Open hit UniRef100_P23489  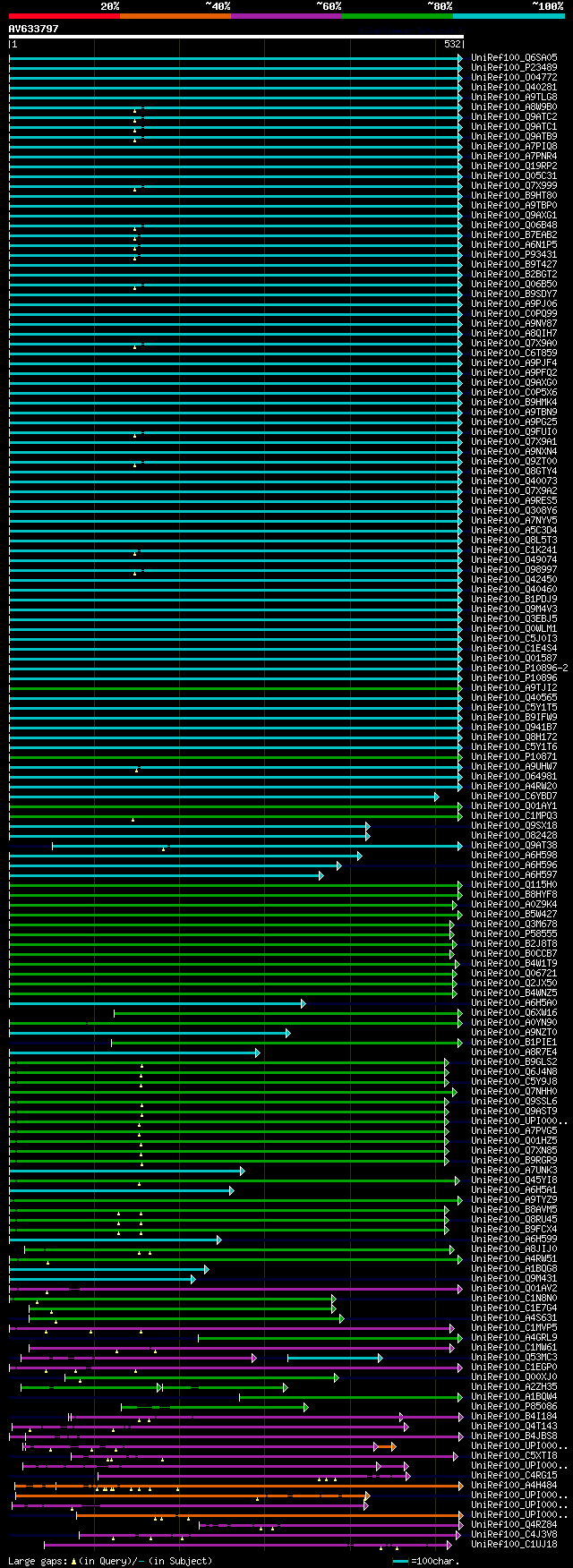click(x=514, y=67)
